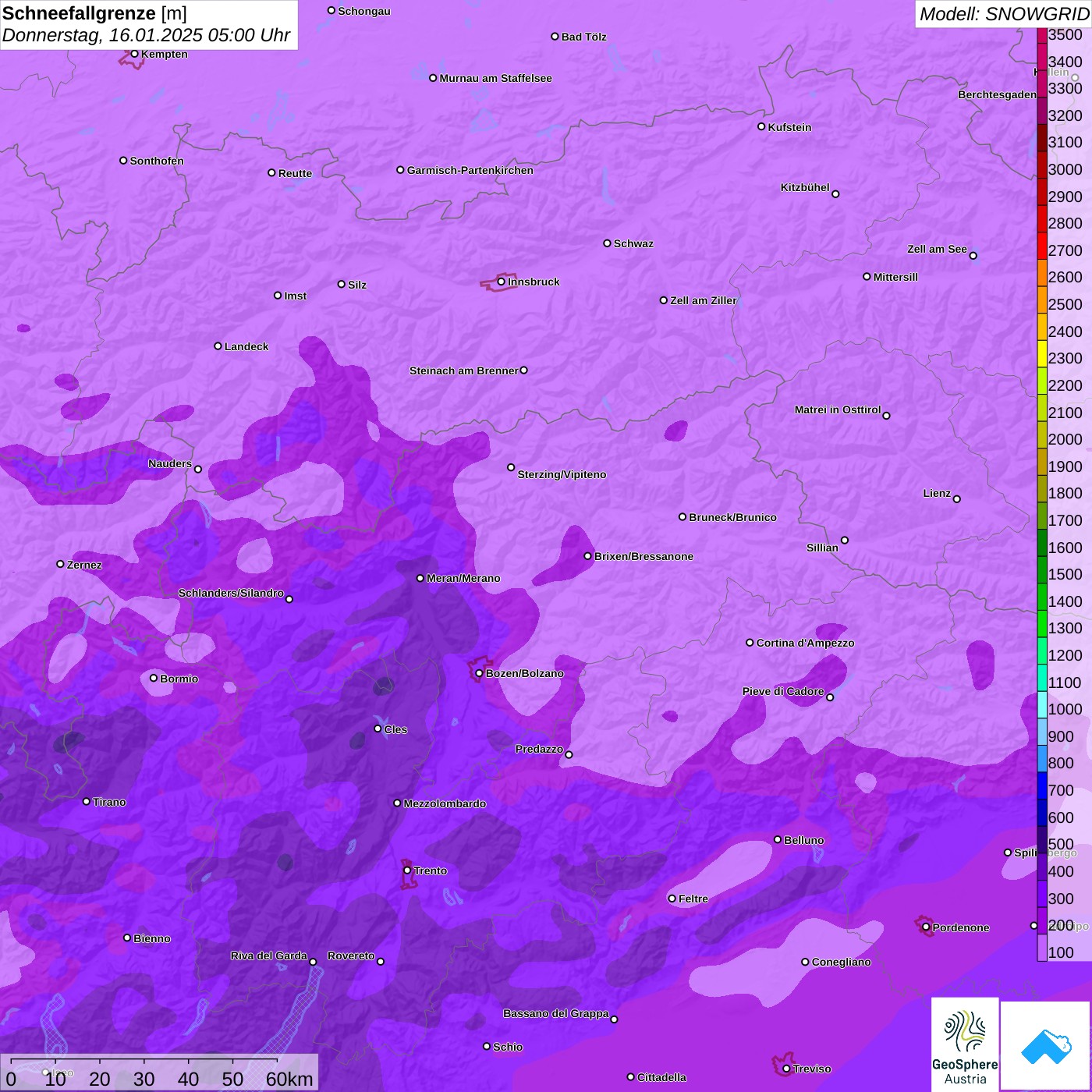Select the Schlanders/Silandro label
Image resolution: width=1092 pixels, height=1092 pixels.
pos(231,593)
